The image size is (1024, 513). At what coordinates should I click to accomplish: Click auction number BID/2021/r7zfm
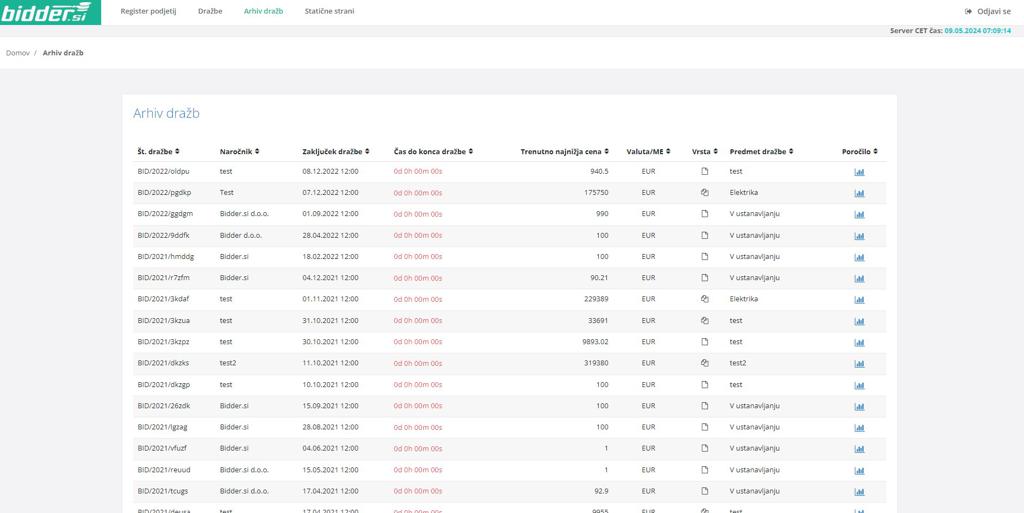pos(163,277)
